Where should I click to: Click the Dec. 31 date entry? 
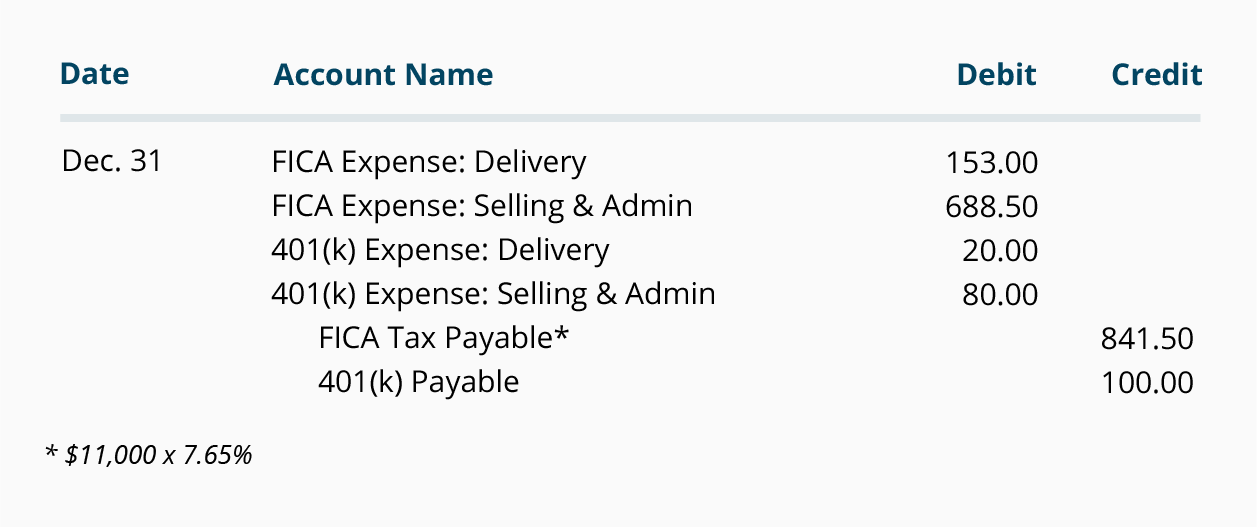(x=111, y=161)
